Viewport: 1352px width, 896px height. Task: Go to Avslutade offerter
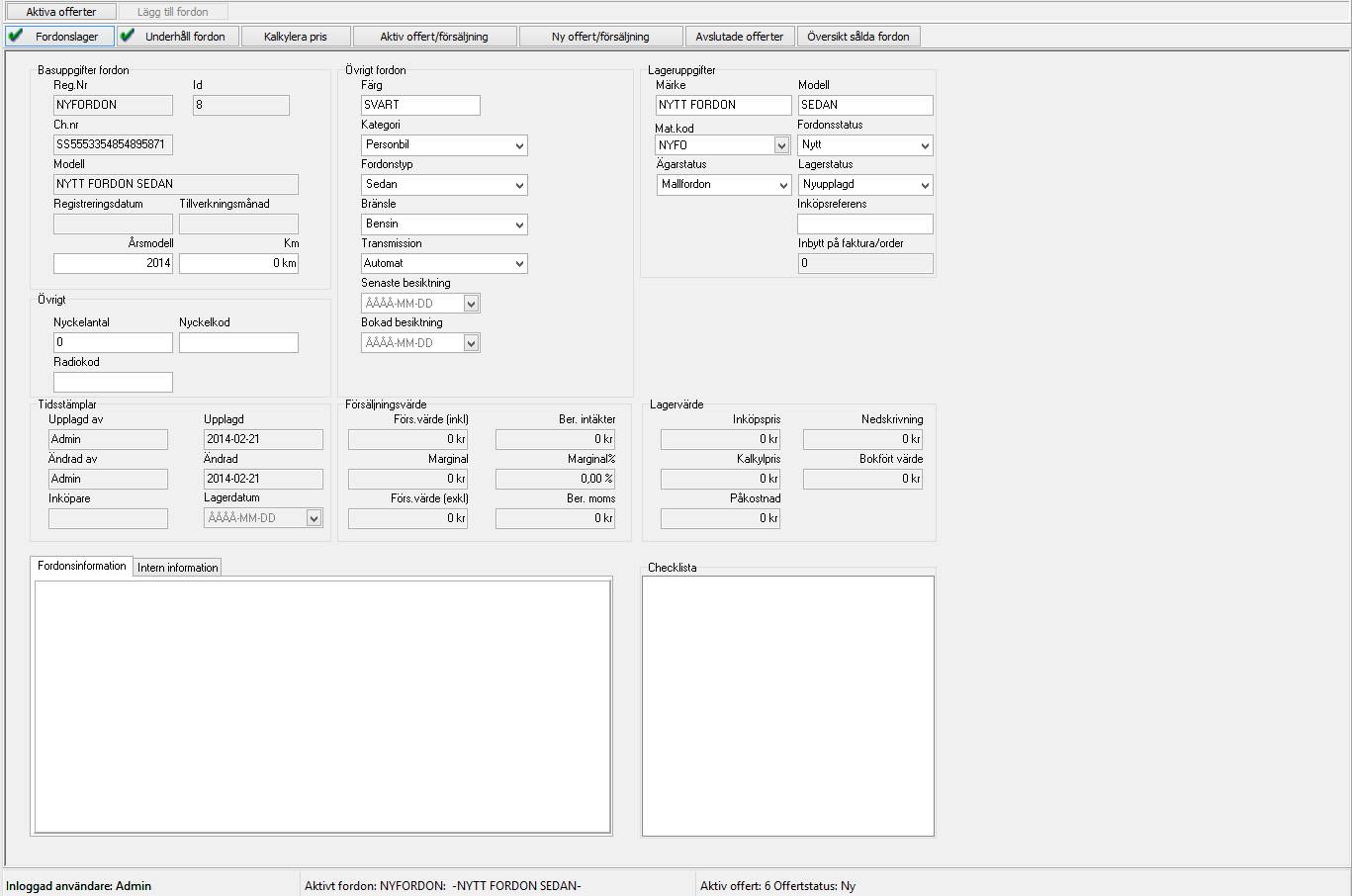(740, 37)
